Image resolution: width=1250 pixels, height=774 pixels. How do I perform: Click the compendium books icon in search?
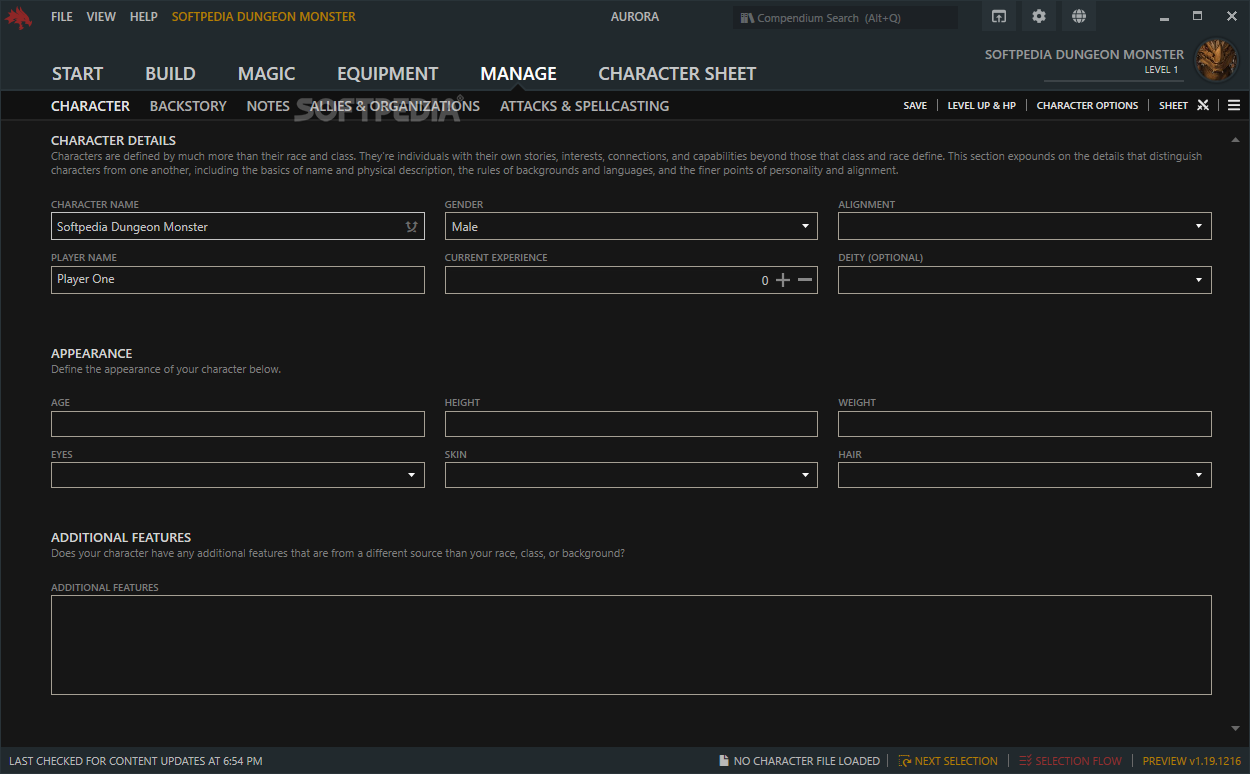(x=747, y=18)
